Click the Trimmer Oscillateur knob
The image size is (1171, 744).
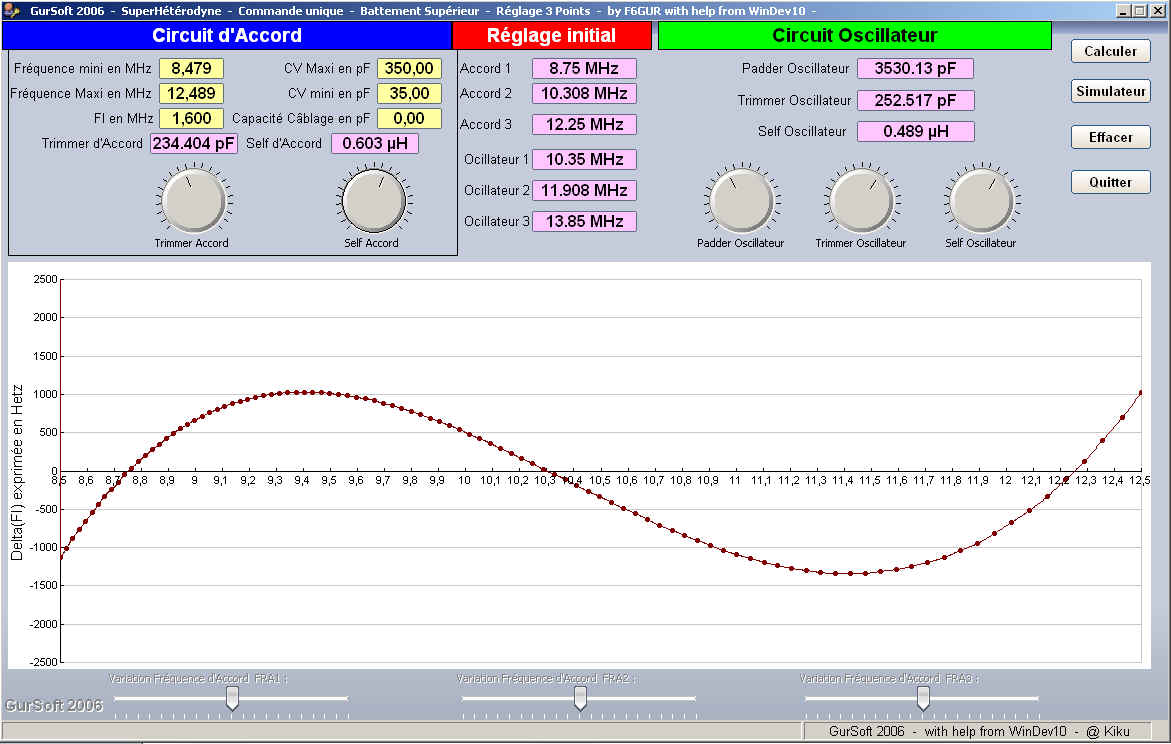pos(861,200)
